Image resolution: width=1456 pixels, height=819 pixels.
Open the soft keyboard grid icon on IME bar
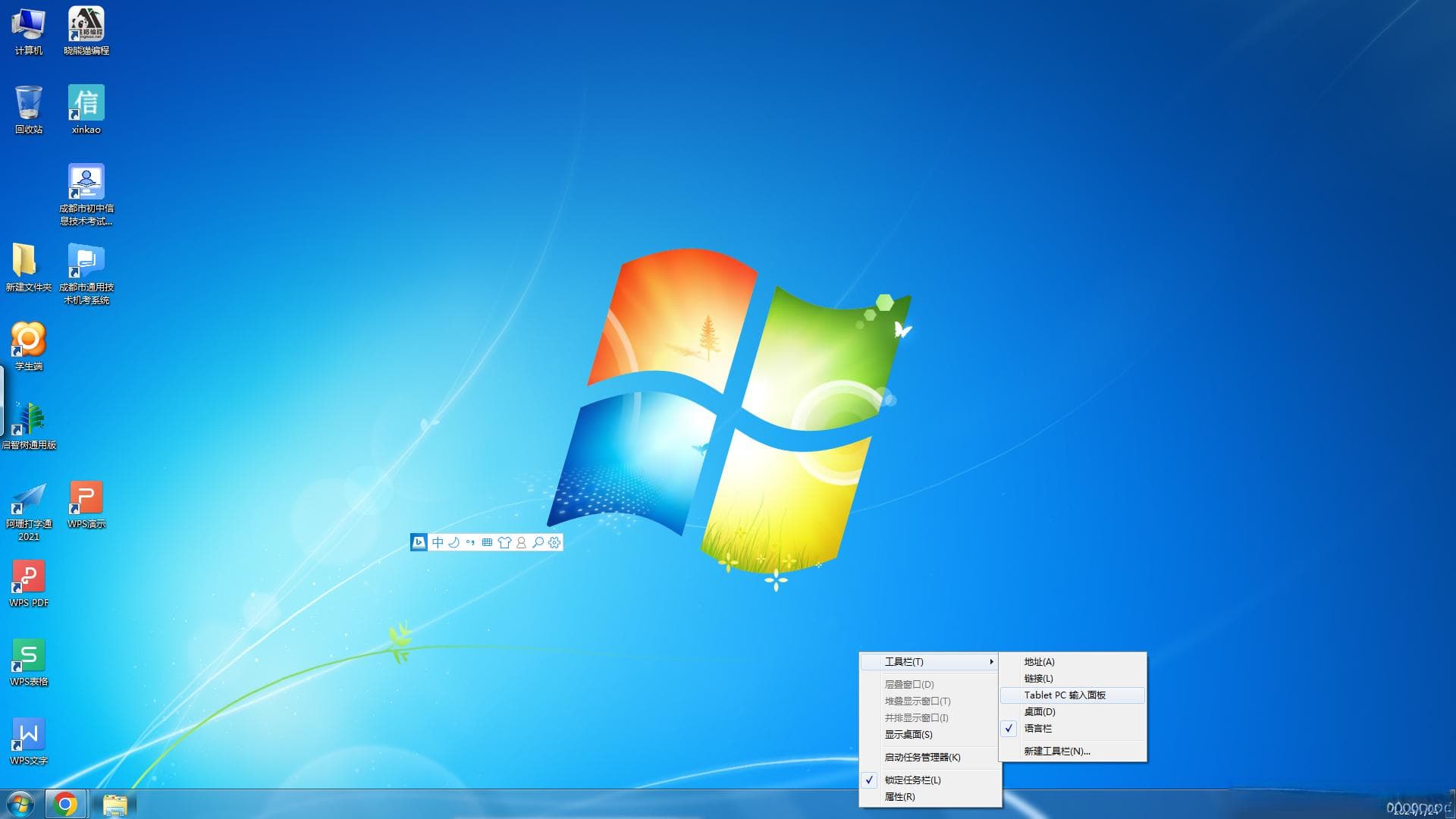tap(488, 542)
